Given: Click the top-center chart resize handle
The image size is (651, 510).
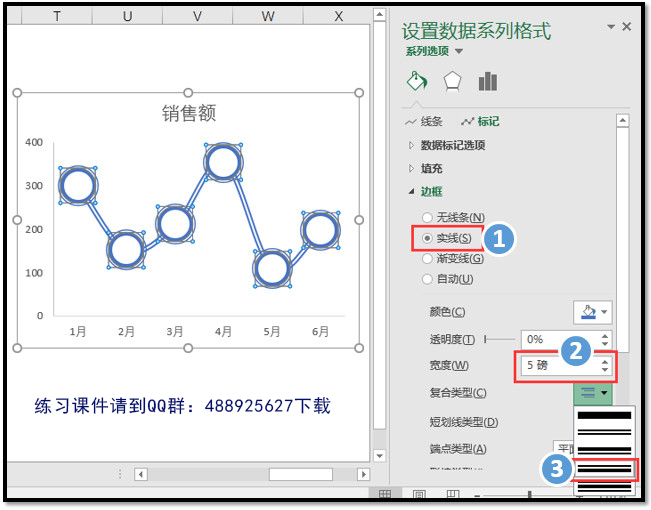Looking at the screenshot, I should click(188, 92).
